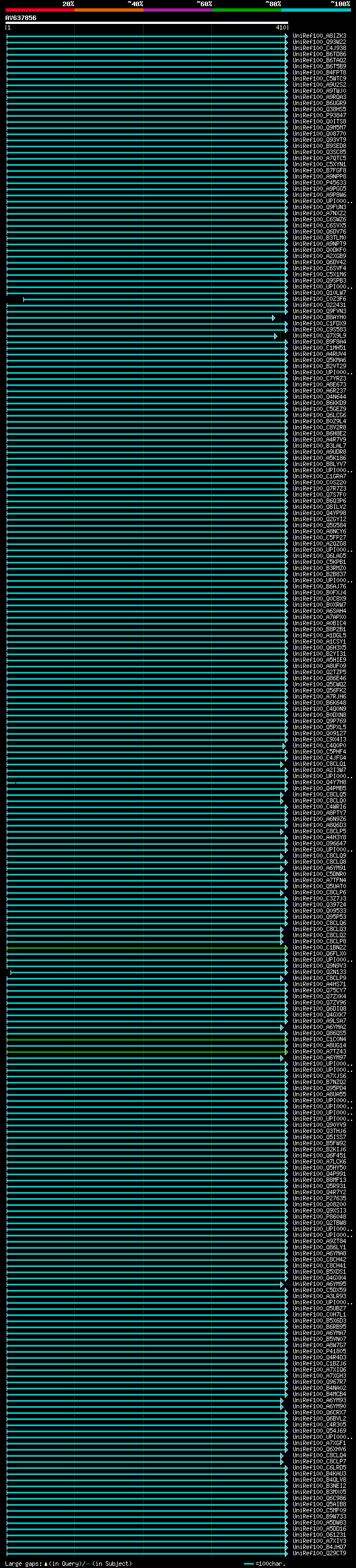Open hit UniRef100_A8IZK3
Image resolution: width=356 pixels, height=1568 pixels.
click(319, 36)
